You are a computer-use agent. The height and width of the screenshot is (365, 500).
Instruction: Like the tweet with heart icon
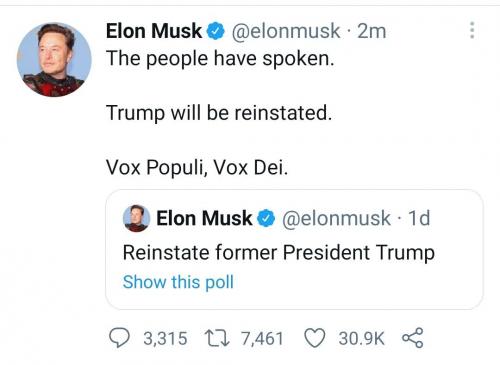click(315, 338)
